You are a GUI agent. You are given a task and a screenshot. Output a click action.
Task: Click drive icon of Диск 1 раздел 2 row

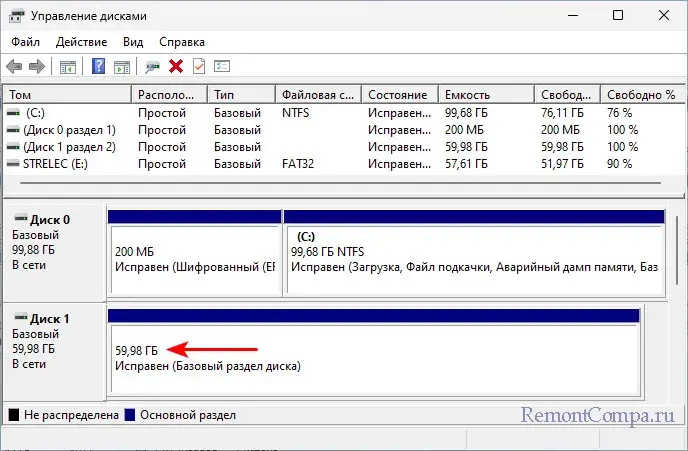pos(14,147)
